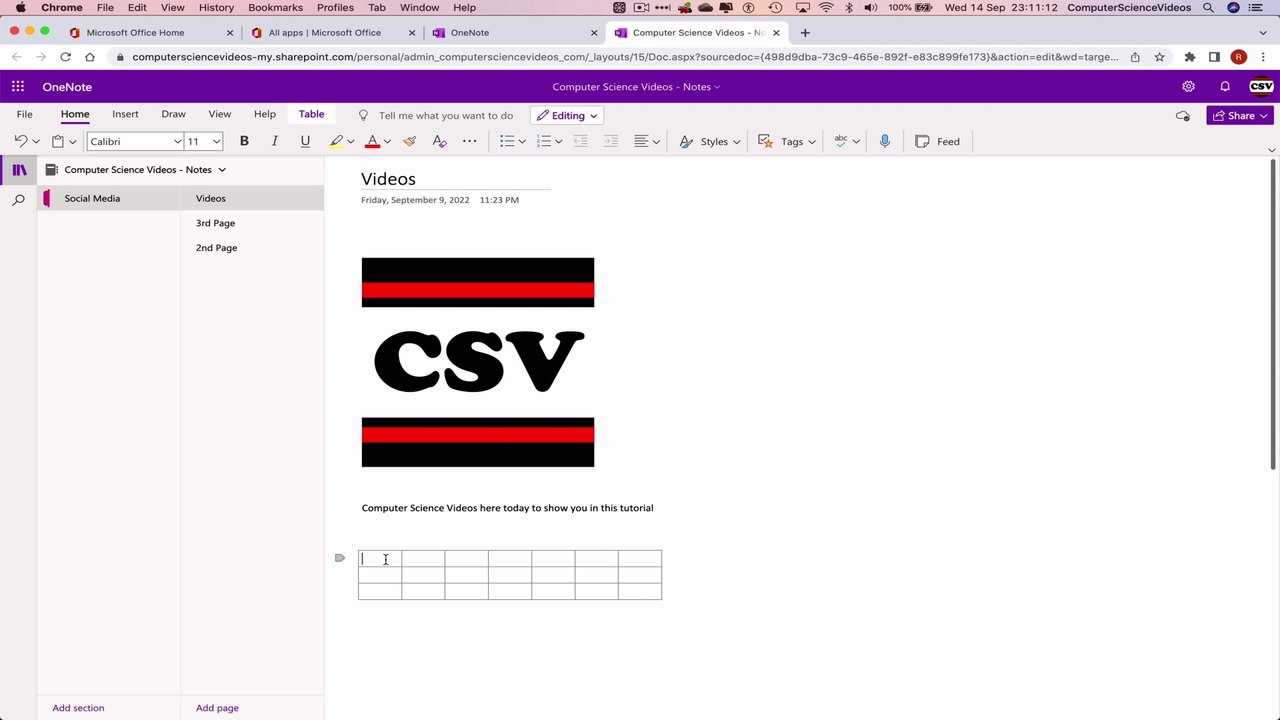This screenshot has width=1280, height=720.
Task: Toggle Underline formatting
Action: coord(305,141)
